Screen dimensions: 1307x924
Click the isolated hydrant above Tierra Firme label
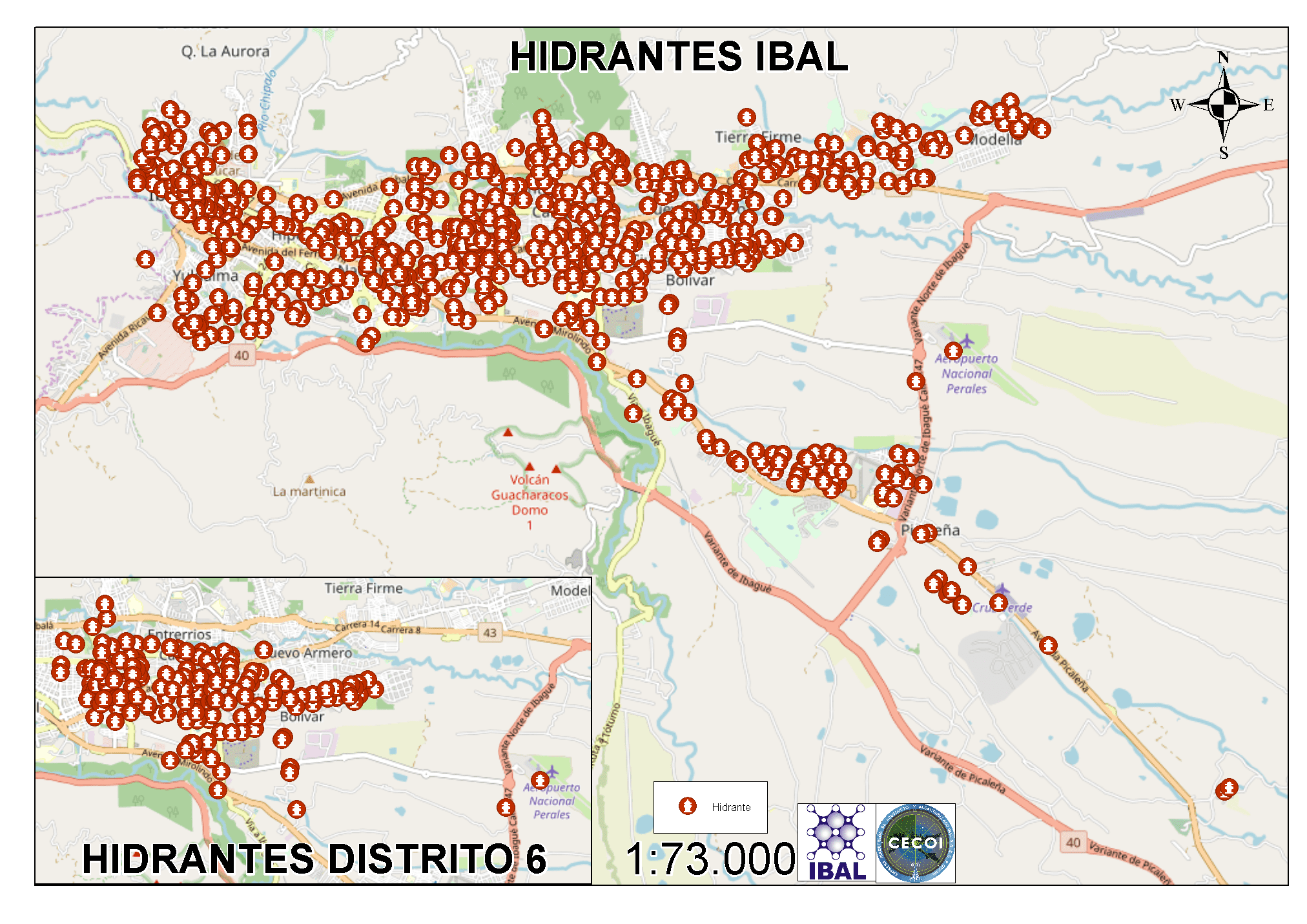[x=746, y=118]
